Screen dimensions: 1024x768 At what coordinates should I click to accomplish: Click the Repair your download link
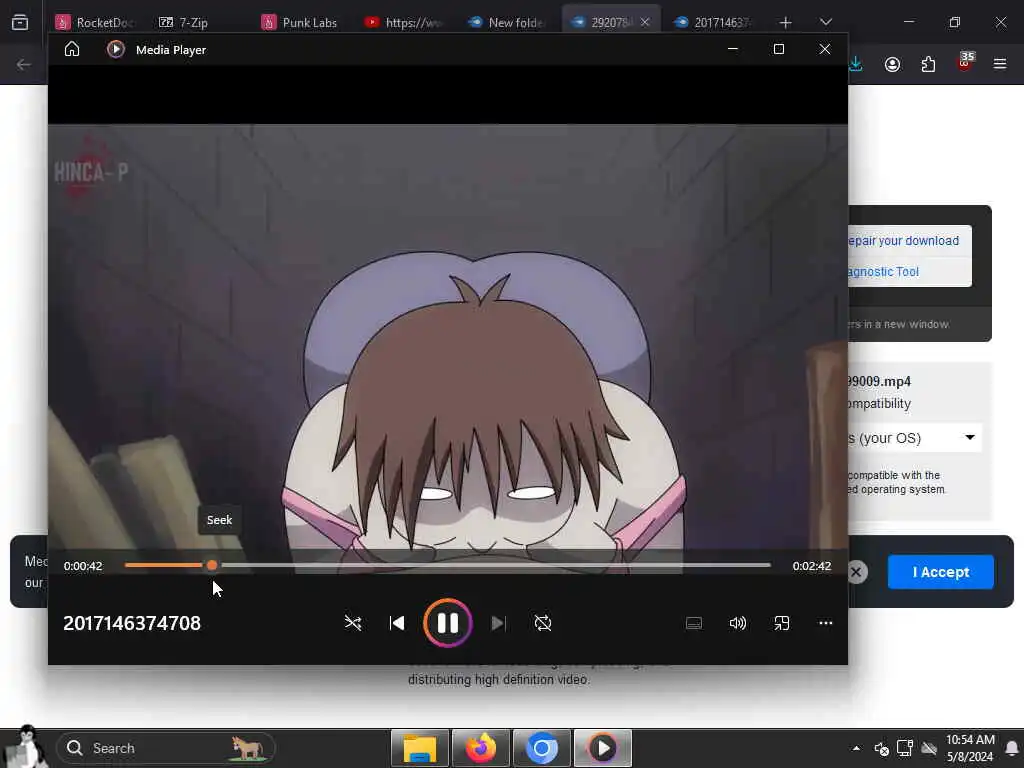(904, 241)
